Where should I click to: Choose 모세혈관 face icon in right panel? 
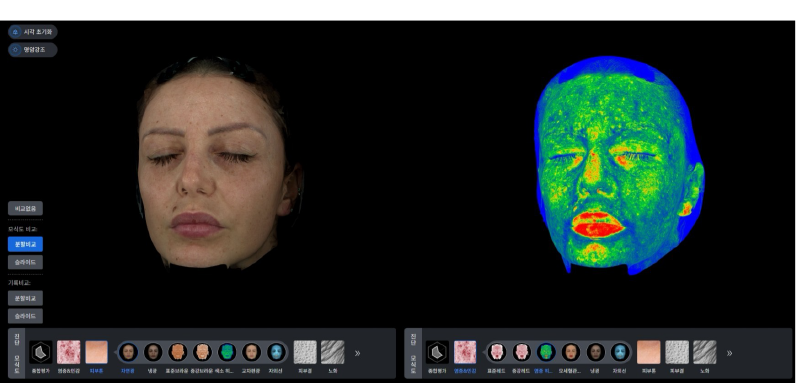pyautogui.click(x=571, y=352)
